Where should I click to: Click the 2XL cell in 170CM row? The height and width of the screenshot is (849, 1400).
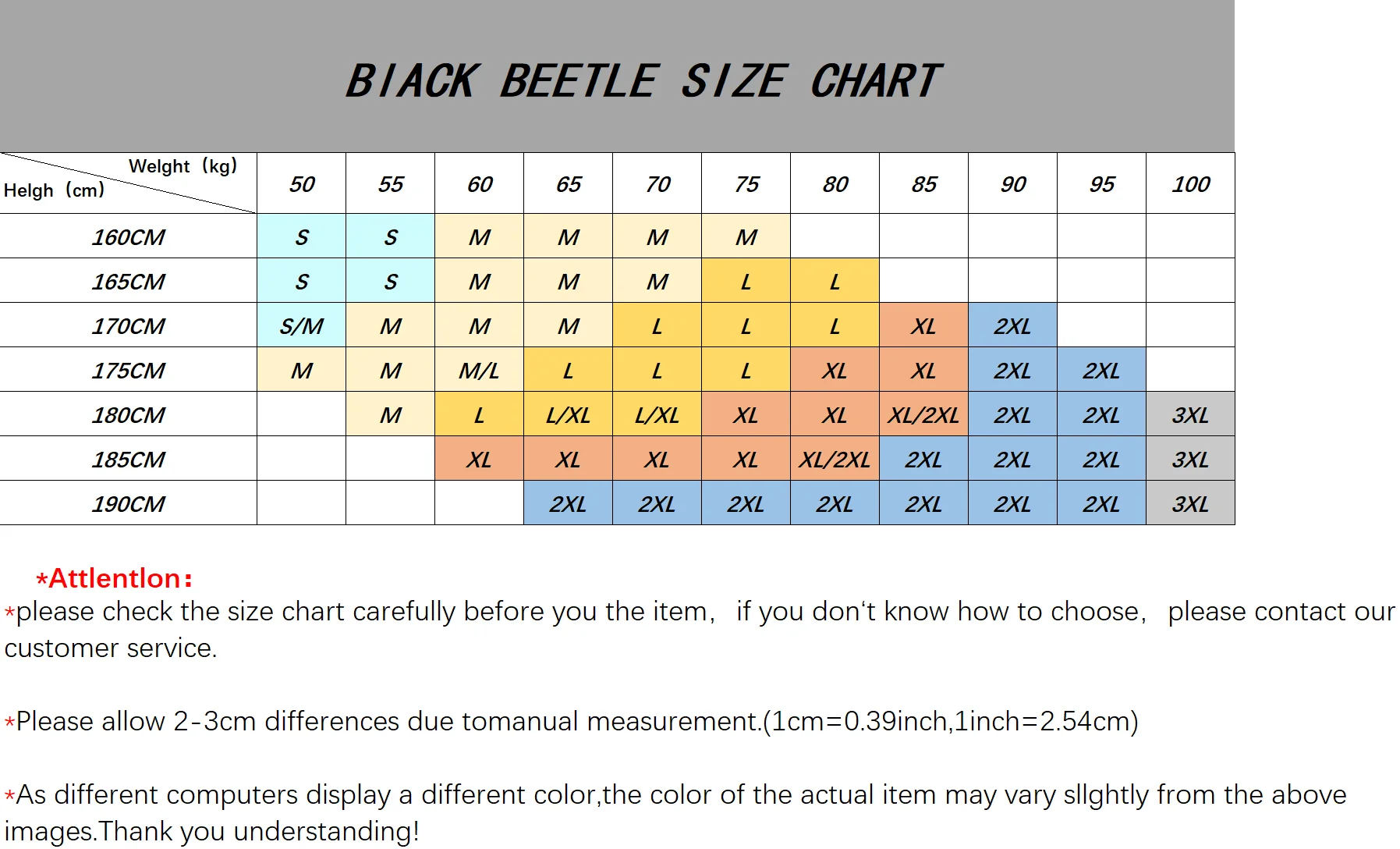click(1012, 326)
